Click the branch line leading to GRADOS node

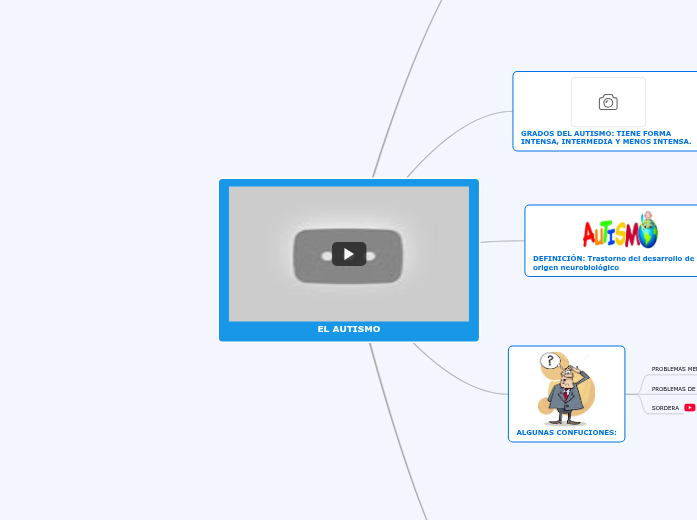(x=455, y=125)
